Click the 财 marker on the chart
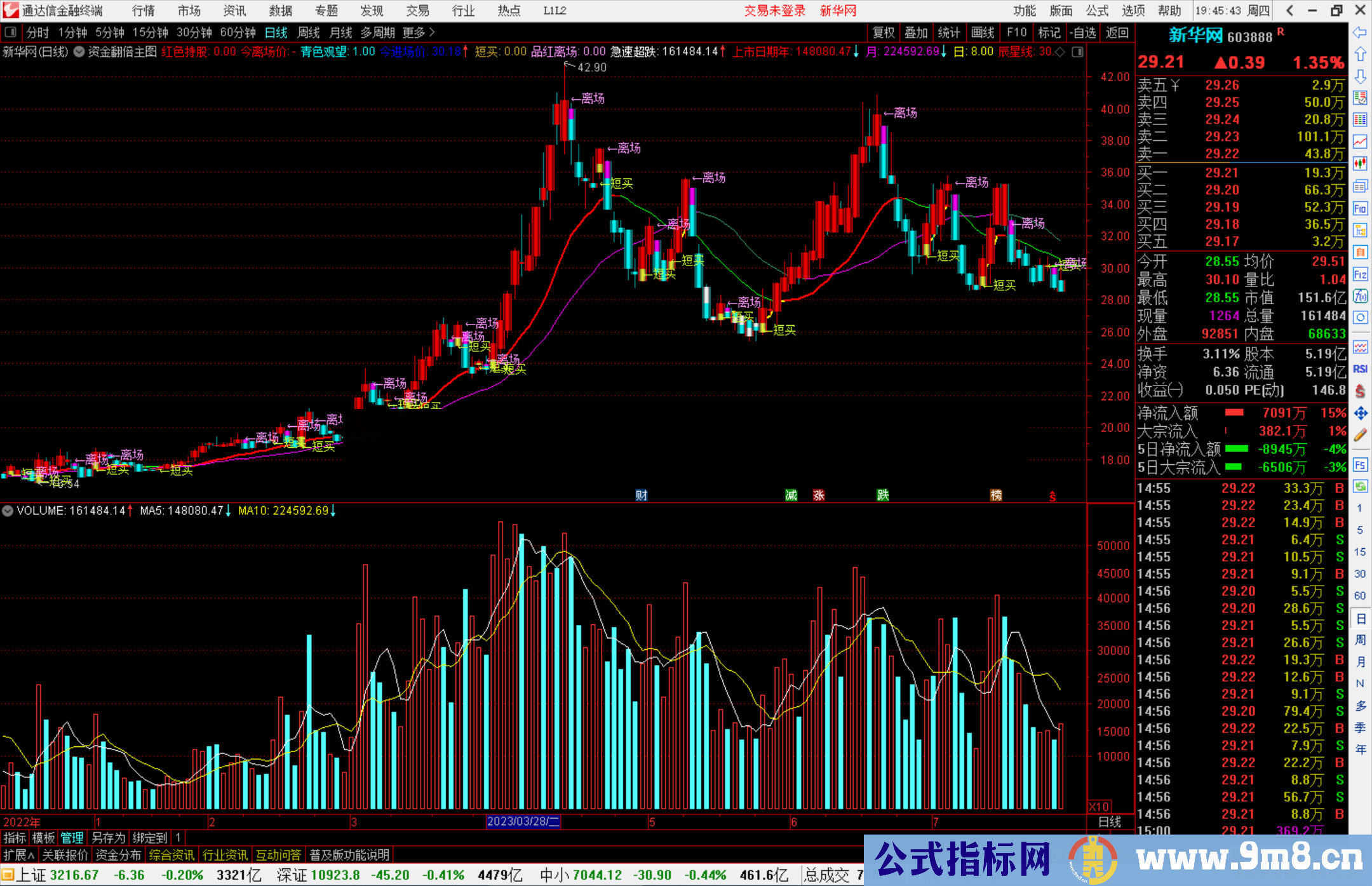 642,495
